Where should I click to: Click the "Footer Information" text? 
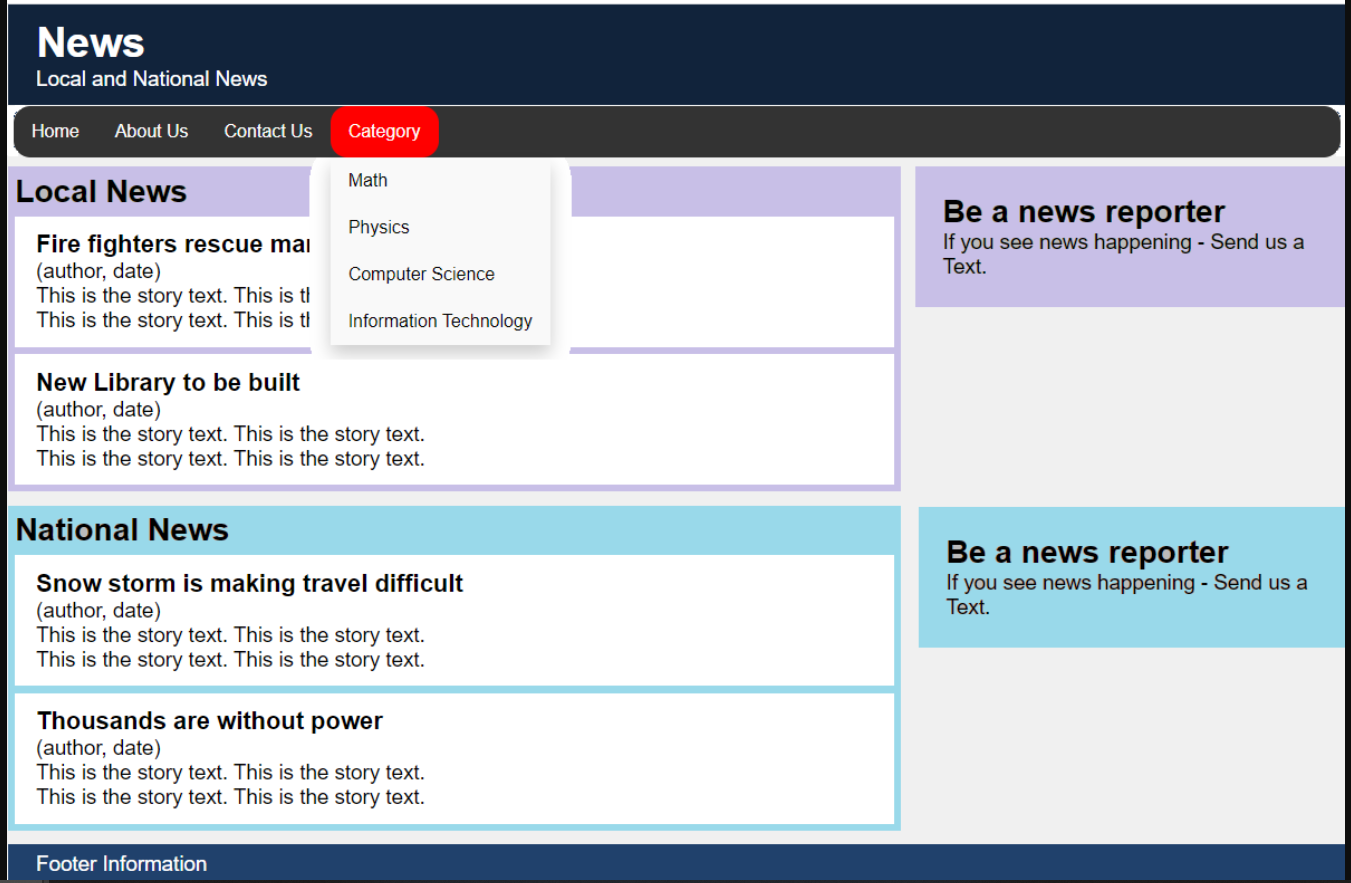coord(122,864)
